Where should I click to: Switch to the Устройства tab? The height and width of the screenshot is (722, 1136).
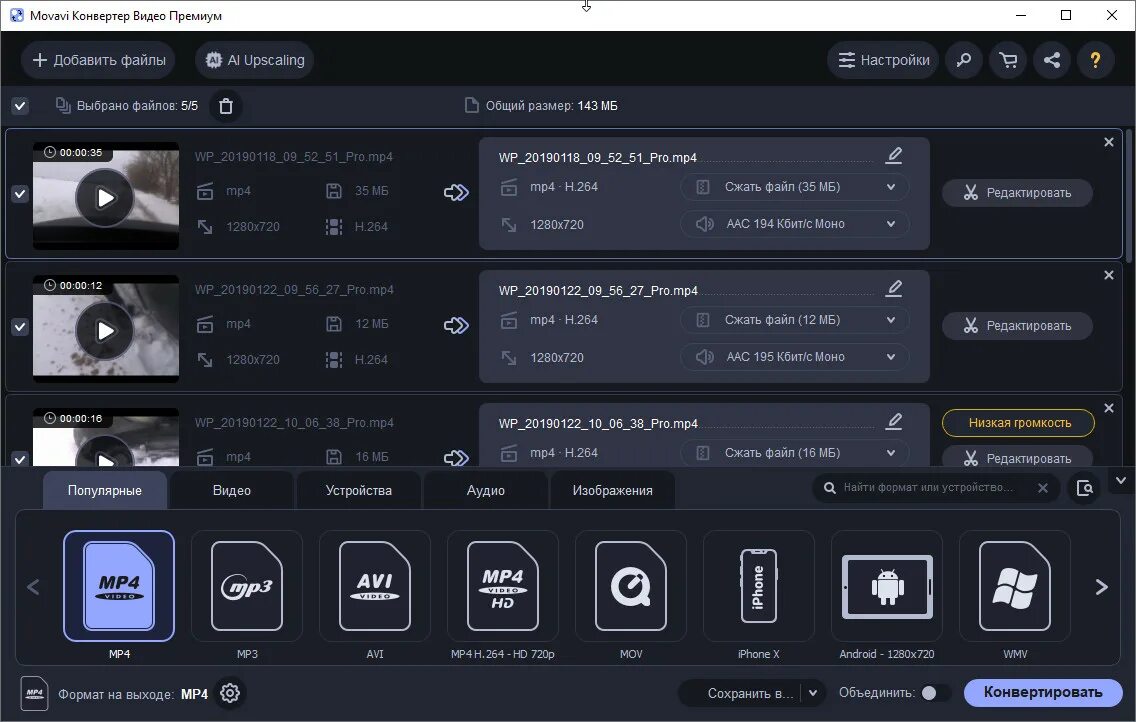tap(358, 490)
